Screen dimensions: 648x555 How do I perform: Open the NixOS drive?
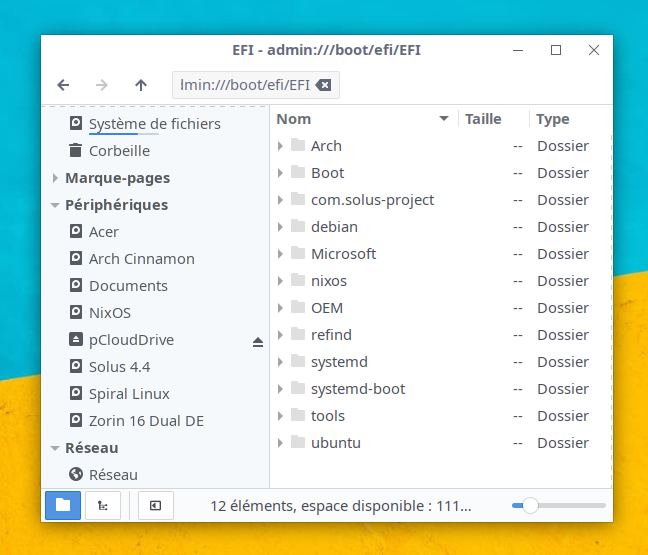point(109,313)
